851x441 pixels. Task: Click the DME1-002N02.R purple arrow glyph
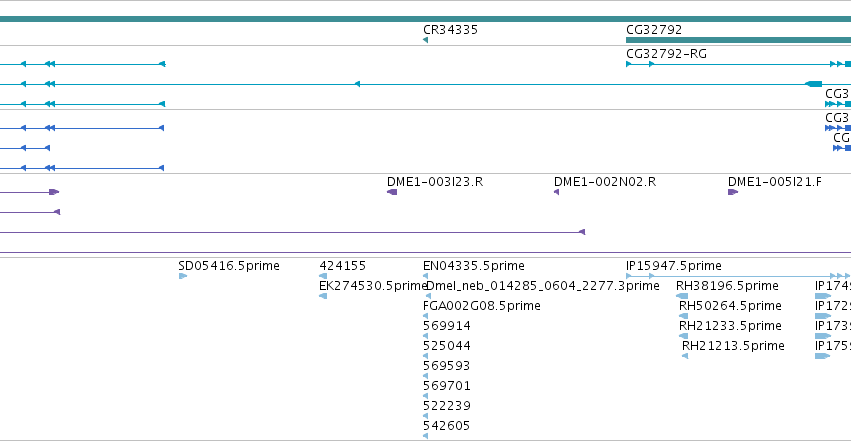(556, 192)
